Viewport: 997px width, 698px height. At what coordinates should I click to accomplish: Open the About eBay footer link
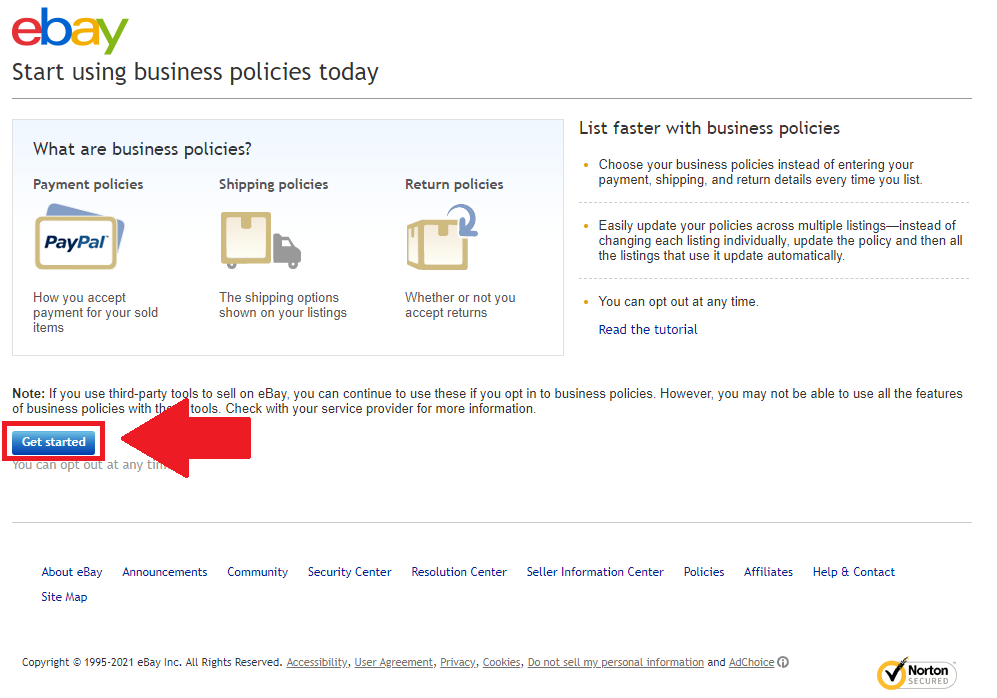[x=72, y=572]
